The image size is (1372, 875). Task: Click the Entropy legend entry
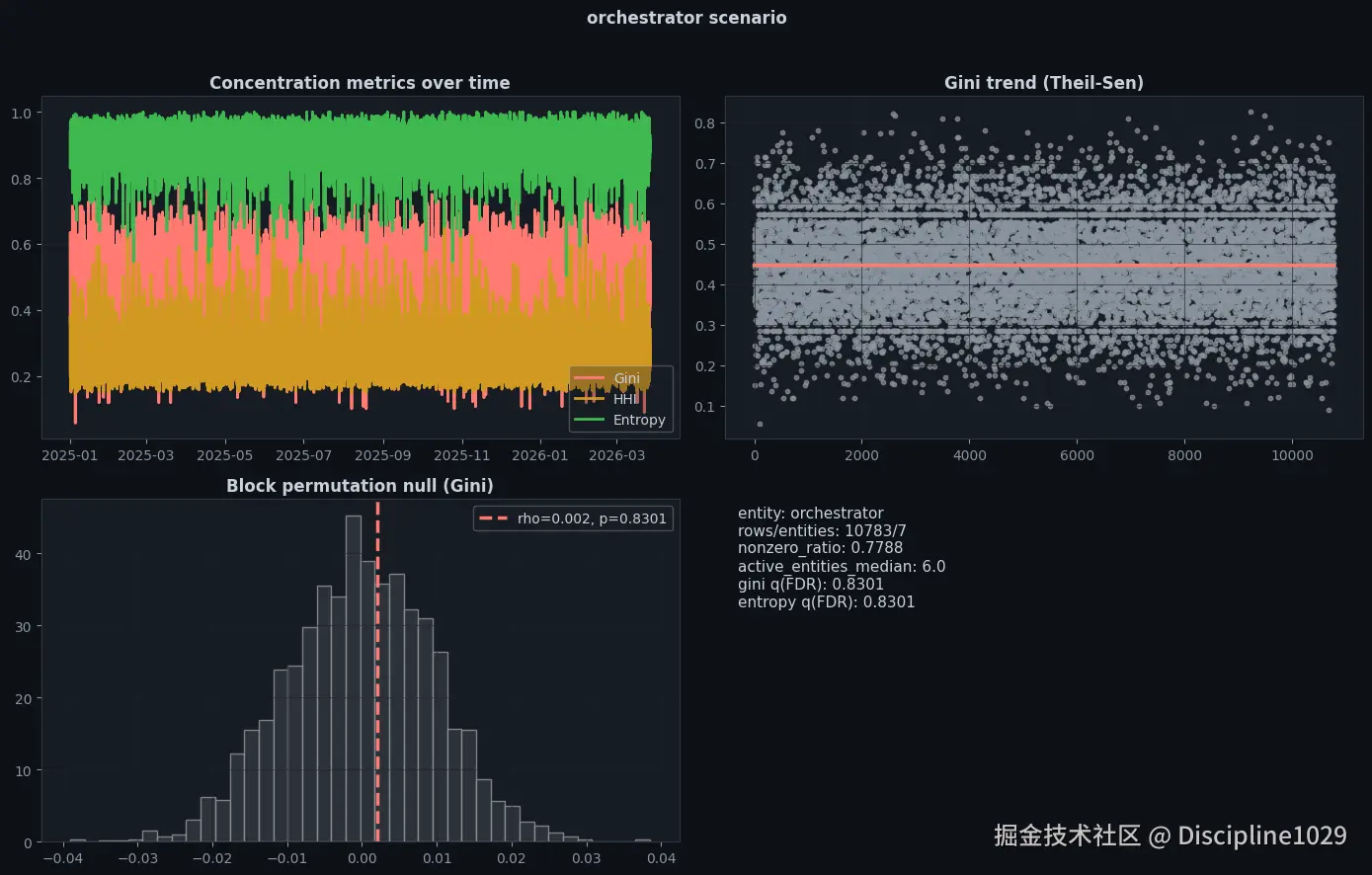coord(619,420)
